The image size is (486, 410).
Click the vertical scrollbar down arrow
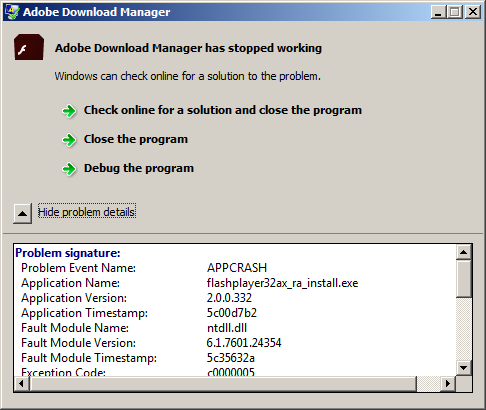pyautogui.click(x=463, y=368)
